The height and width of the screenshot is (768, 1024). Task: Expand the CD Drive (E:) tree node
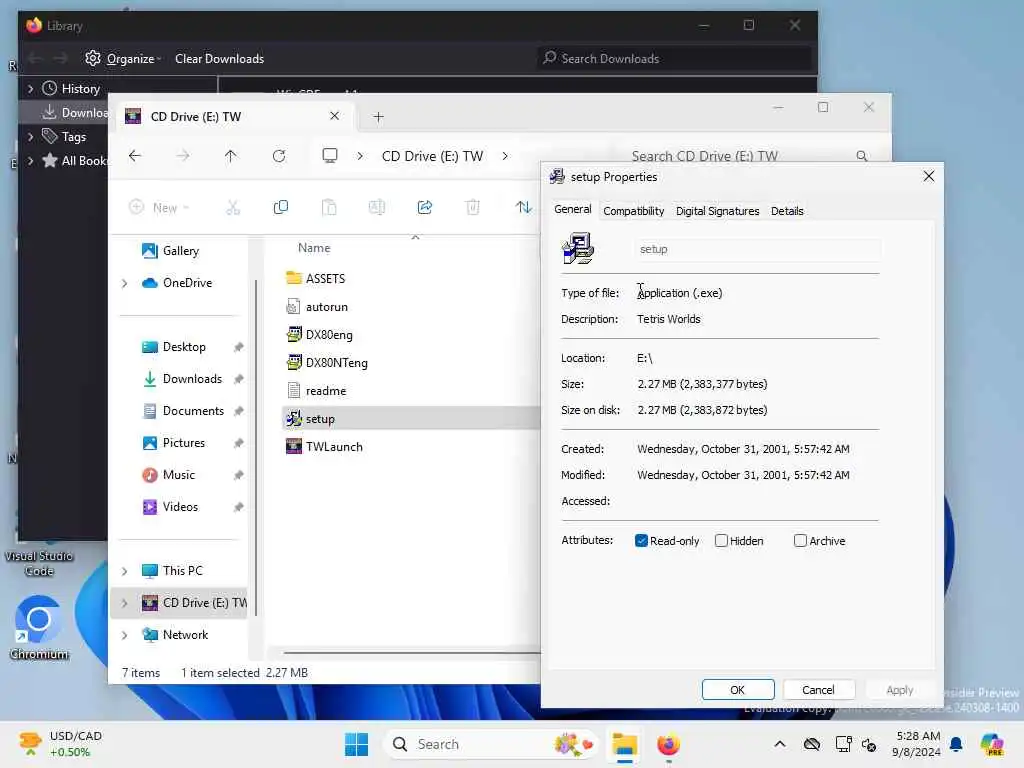coord(124,603)
